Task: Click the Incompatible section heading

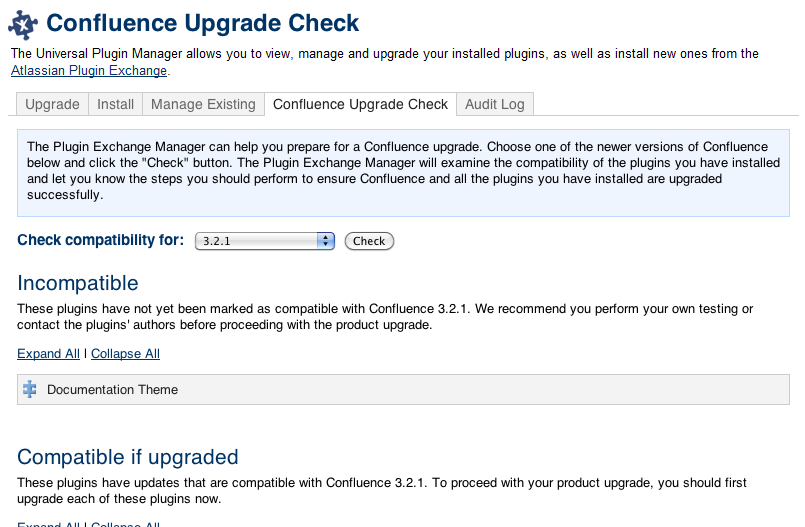Action: (x=78, y=283)
